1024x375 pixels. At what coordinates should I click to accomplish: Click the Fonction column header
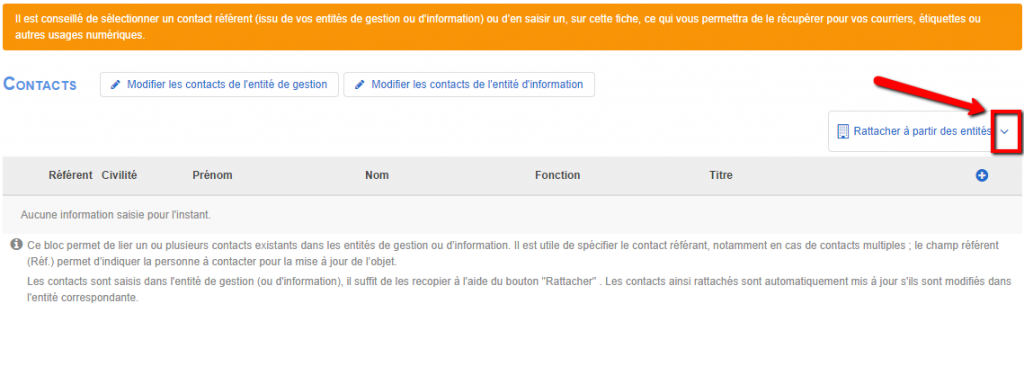point(557,175)
